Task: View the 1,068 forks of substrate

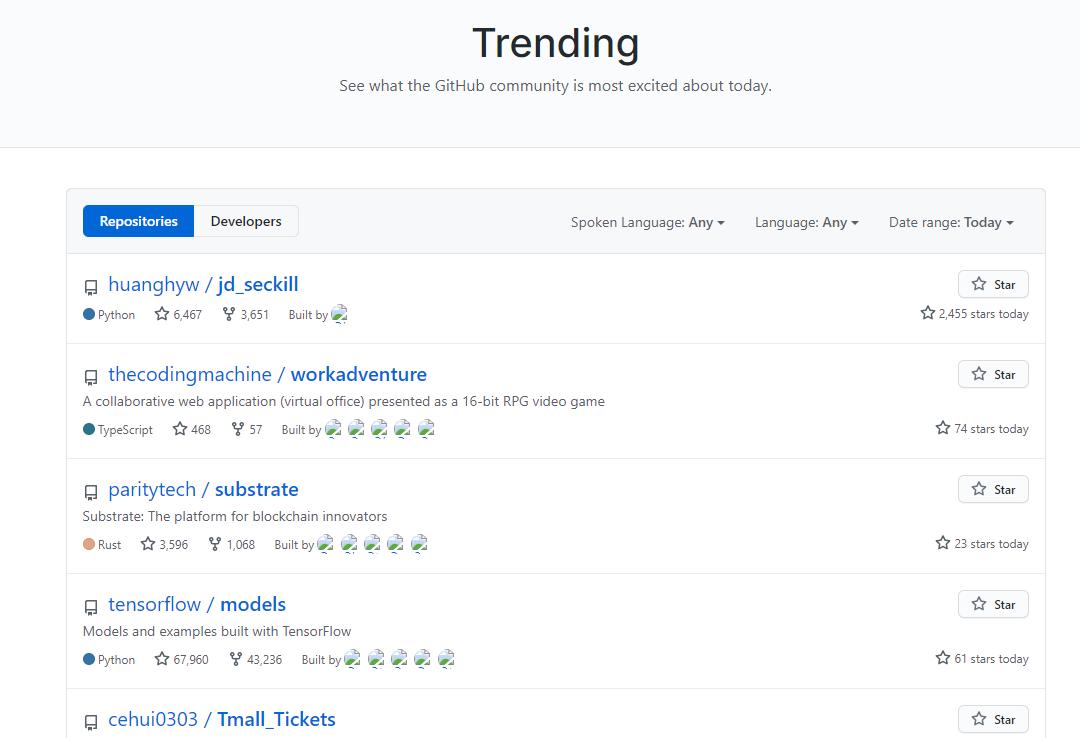Action: 231,544
